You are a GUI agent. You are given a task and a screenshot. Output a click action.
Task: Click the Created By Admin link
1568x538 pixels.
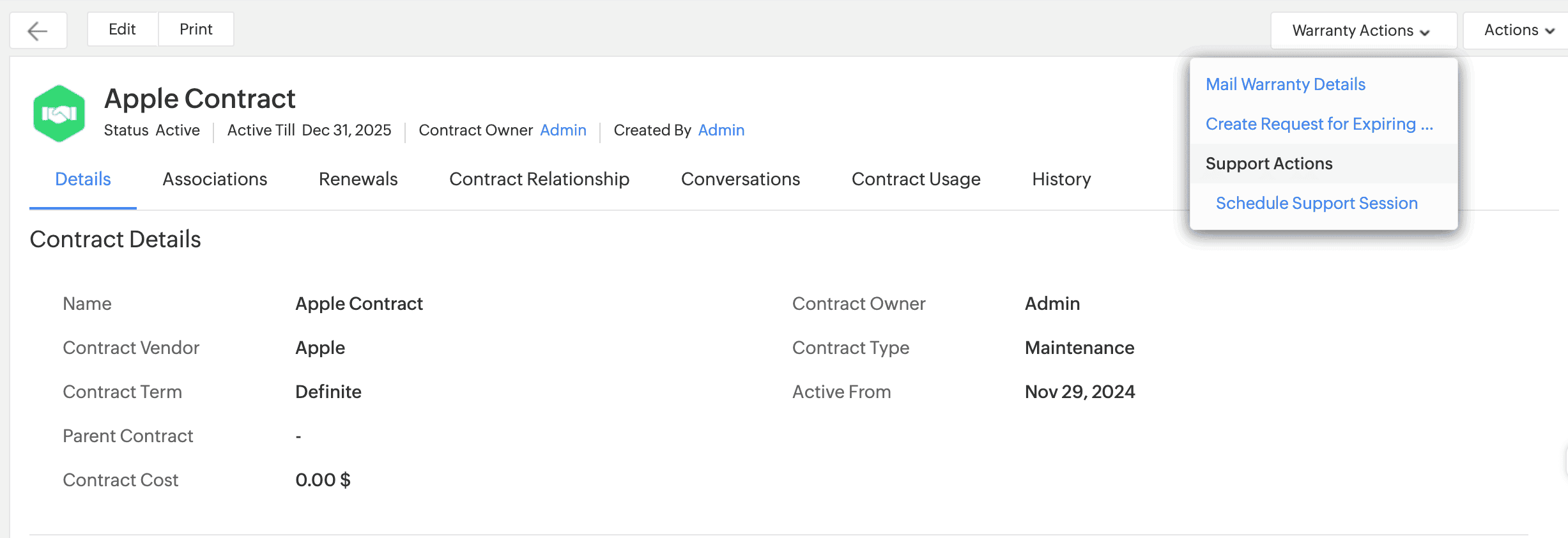(x=721, y=130)
